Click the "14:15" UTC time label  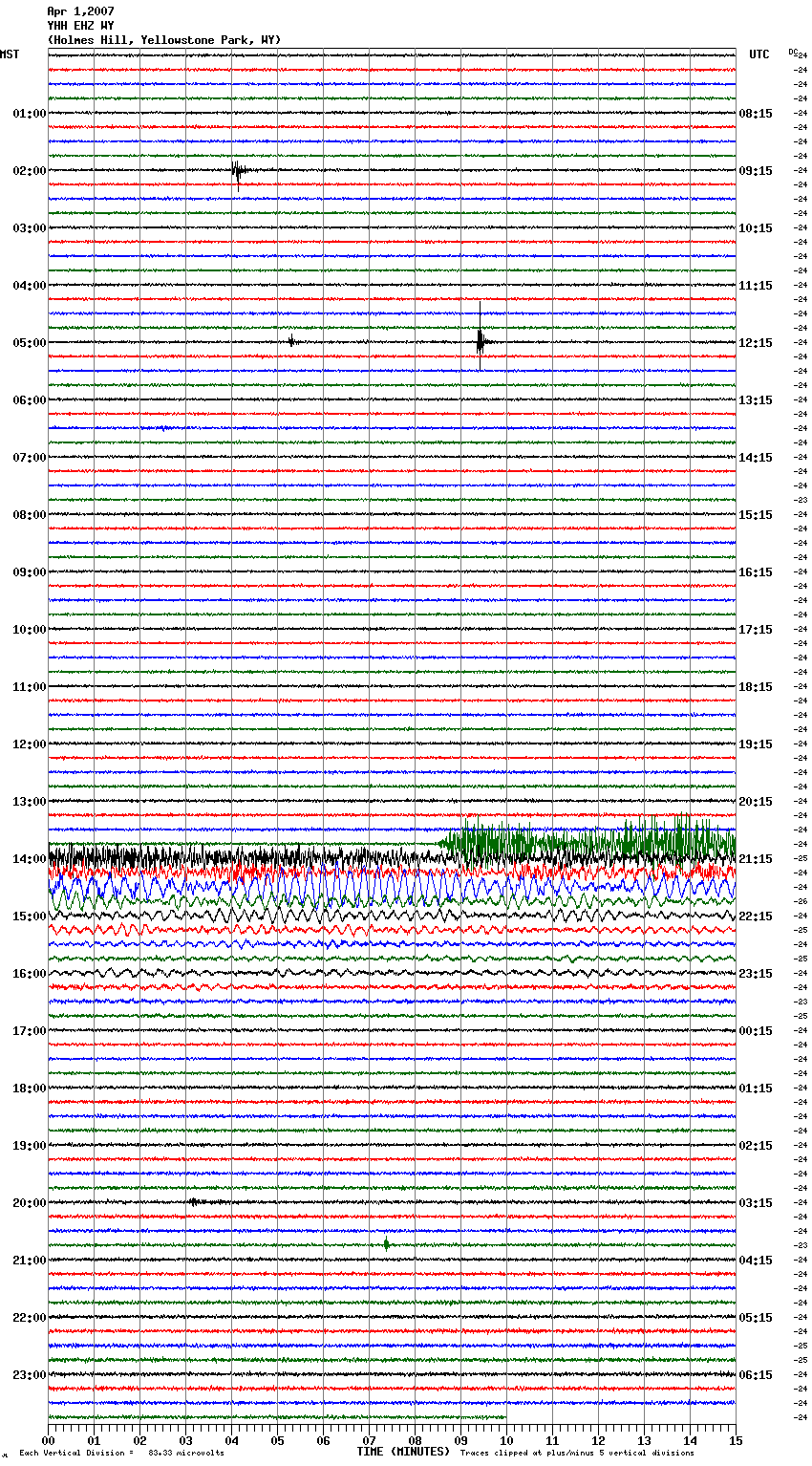756,458
